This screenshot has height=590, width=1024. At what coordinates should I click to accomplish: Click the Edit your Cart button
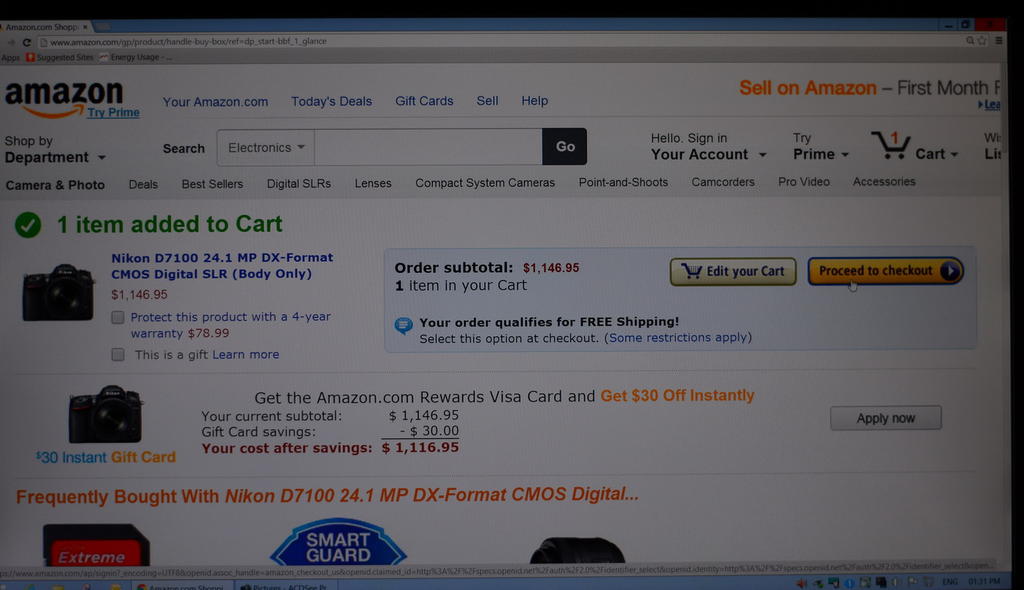pyautogui.click(x=733, y=271)
